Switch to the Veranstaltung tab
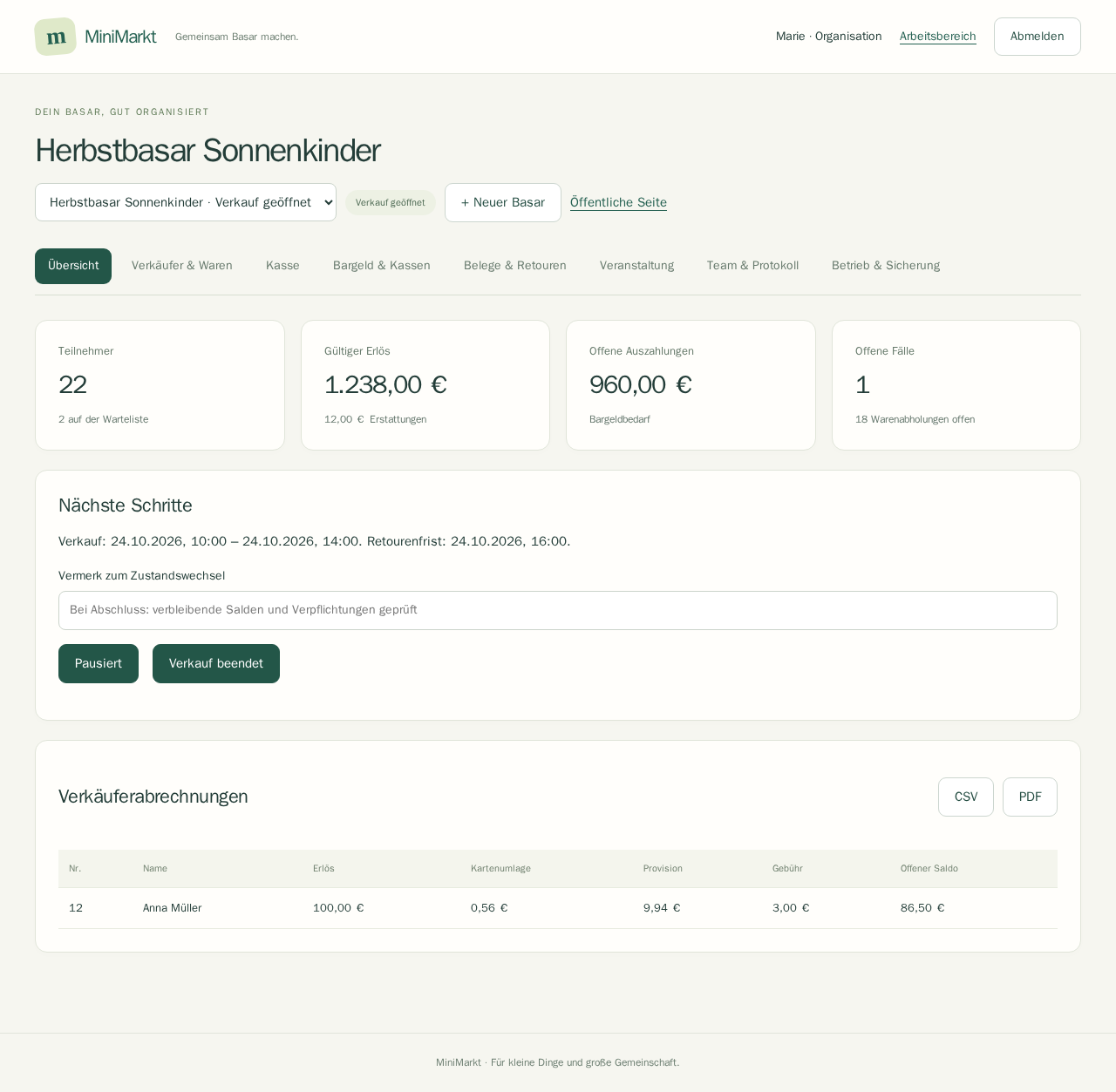This screenshot has width=1116, height=1092. 636,266
